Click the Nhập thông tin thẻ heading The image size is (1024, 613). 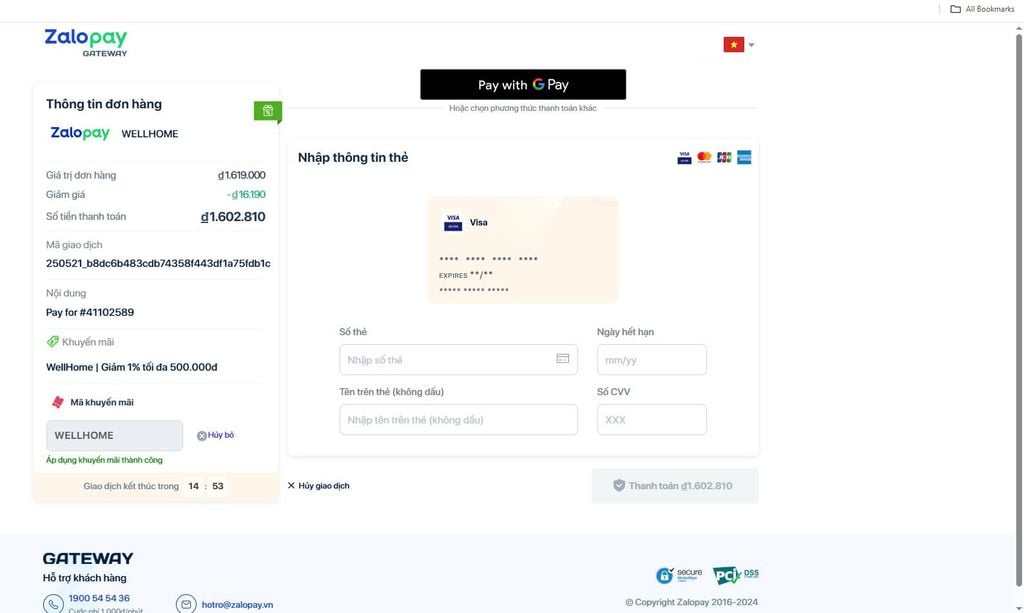(353, 157)
